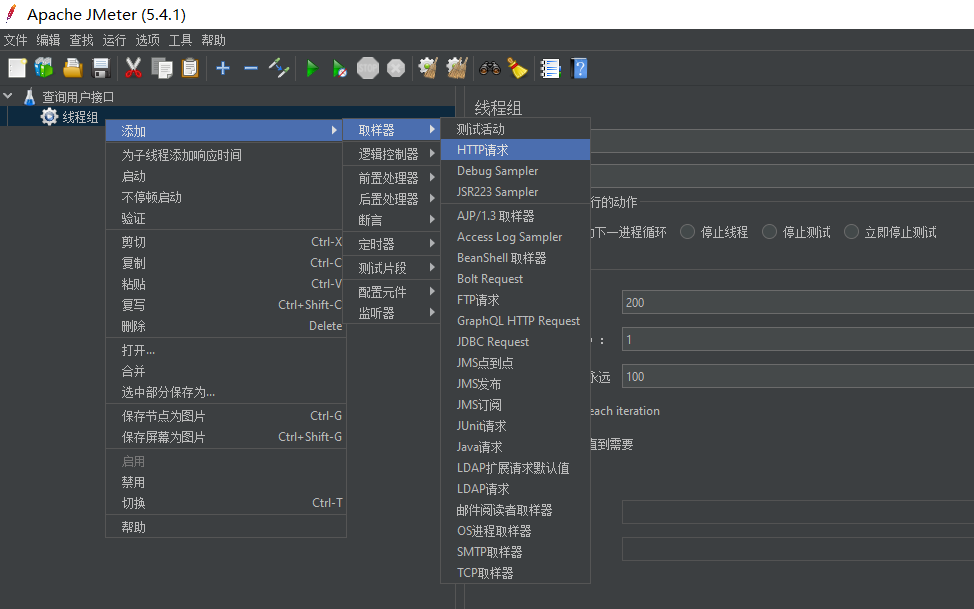Expand the 添加 submenu arrow
The height and width of the screenshot is (609, 974).
(x=334, y=130)
